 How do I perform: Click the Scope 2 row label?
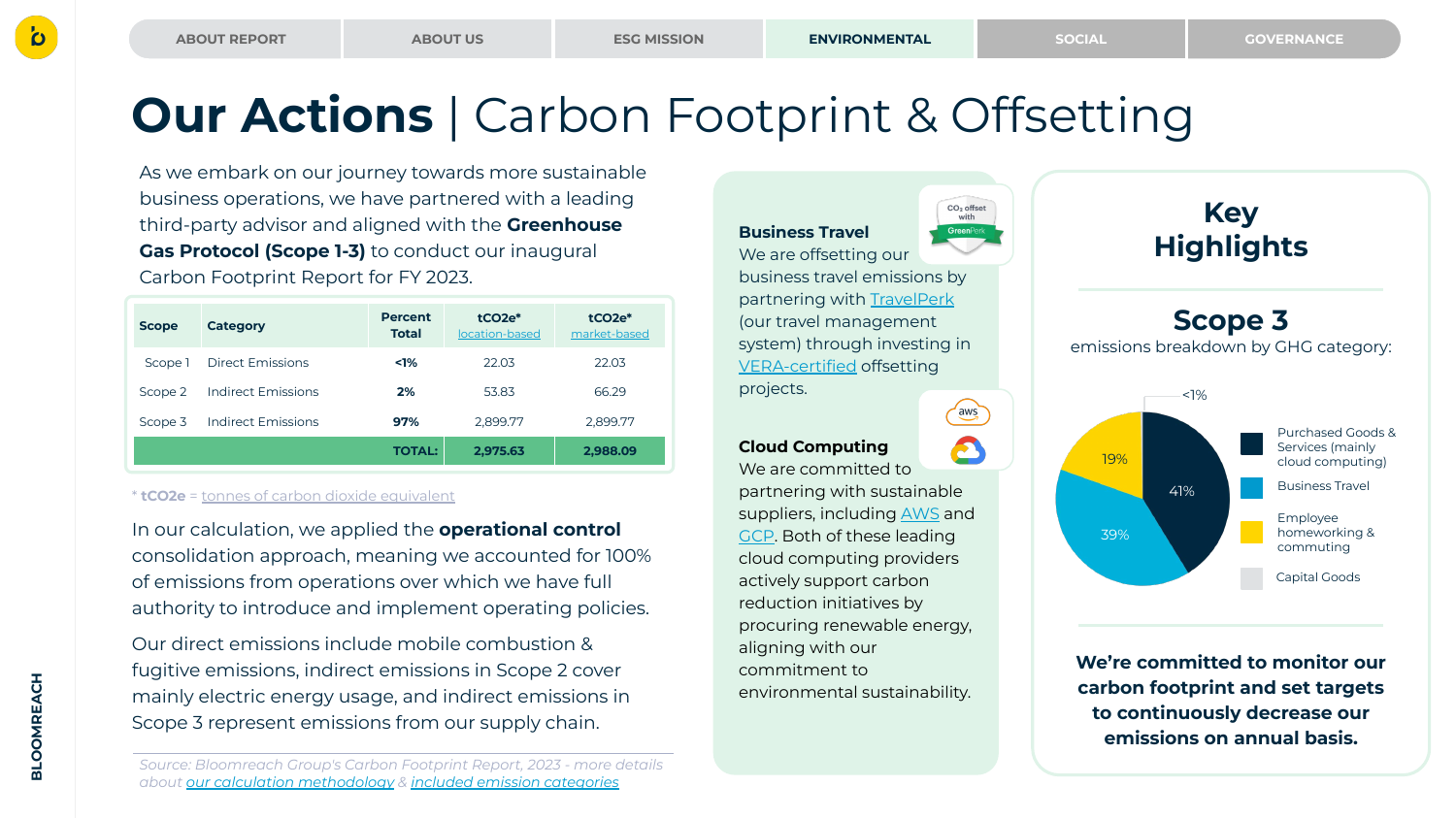(163, 392)
